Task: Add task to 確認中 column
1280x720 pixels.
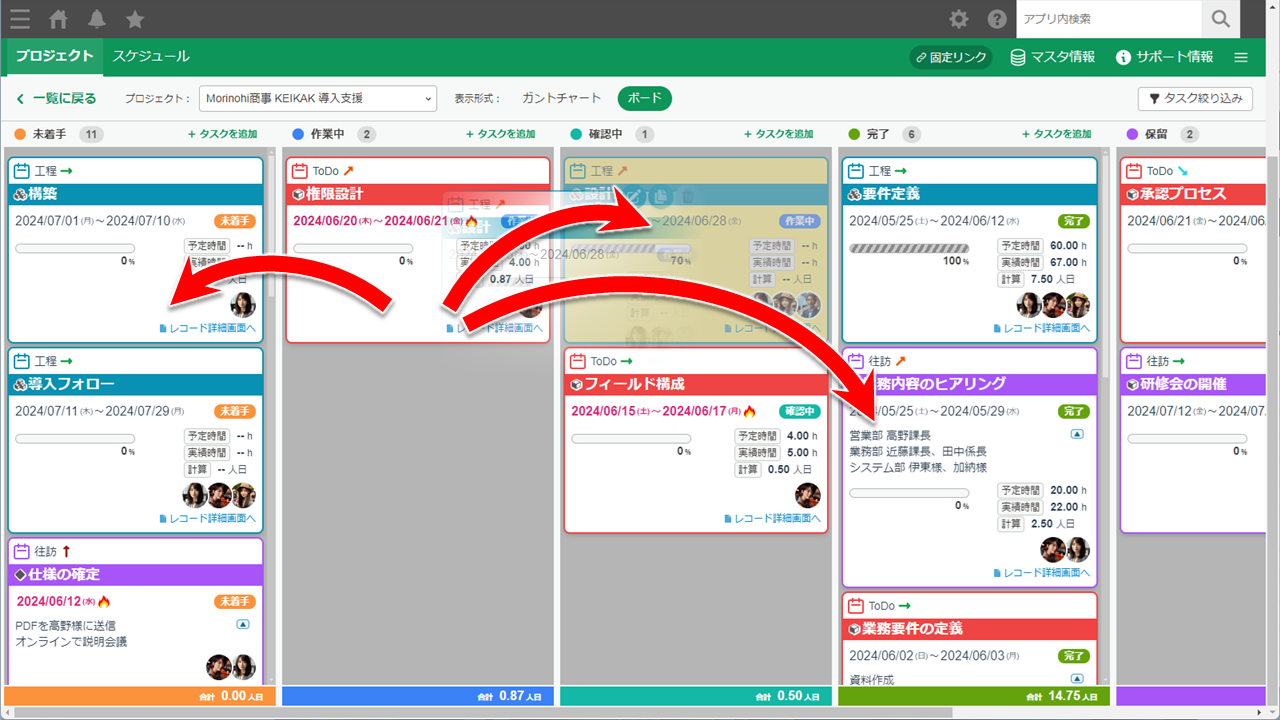Action: [778, 134]
